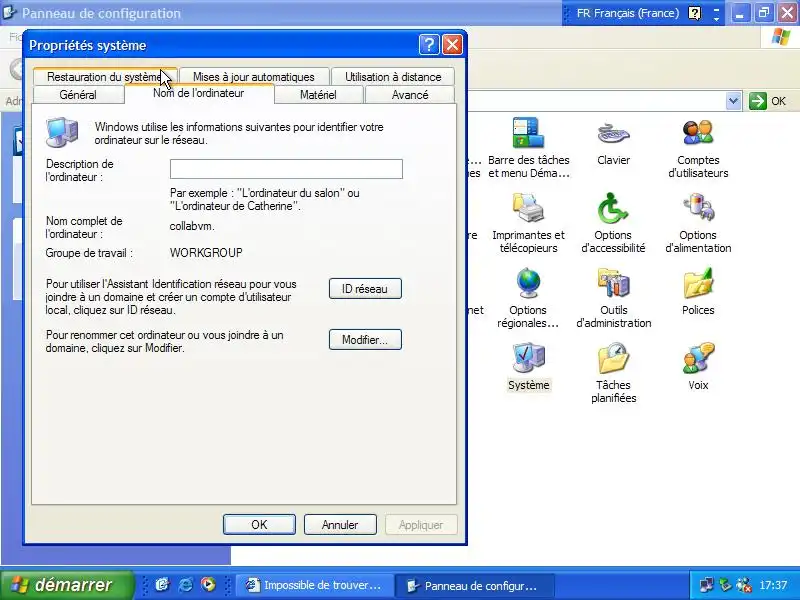This screenshot has width=800, height=600.
Task: Switch to the Général tab
Action: (x=78, y=94)
